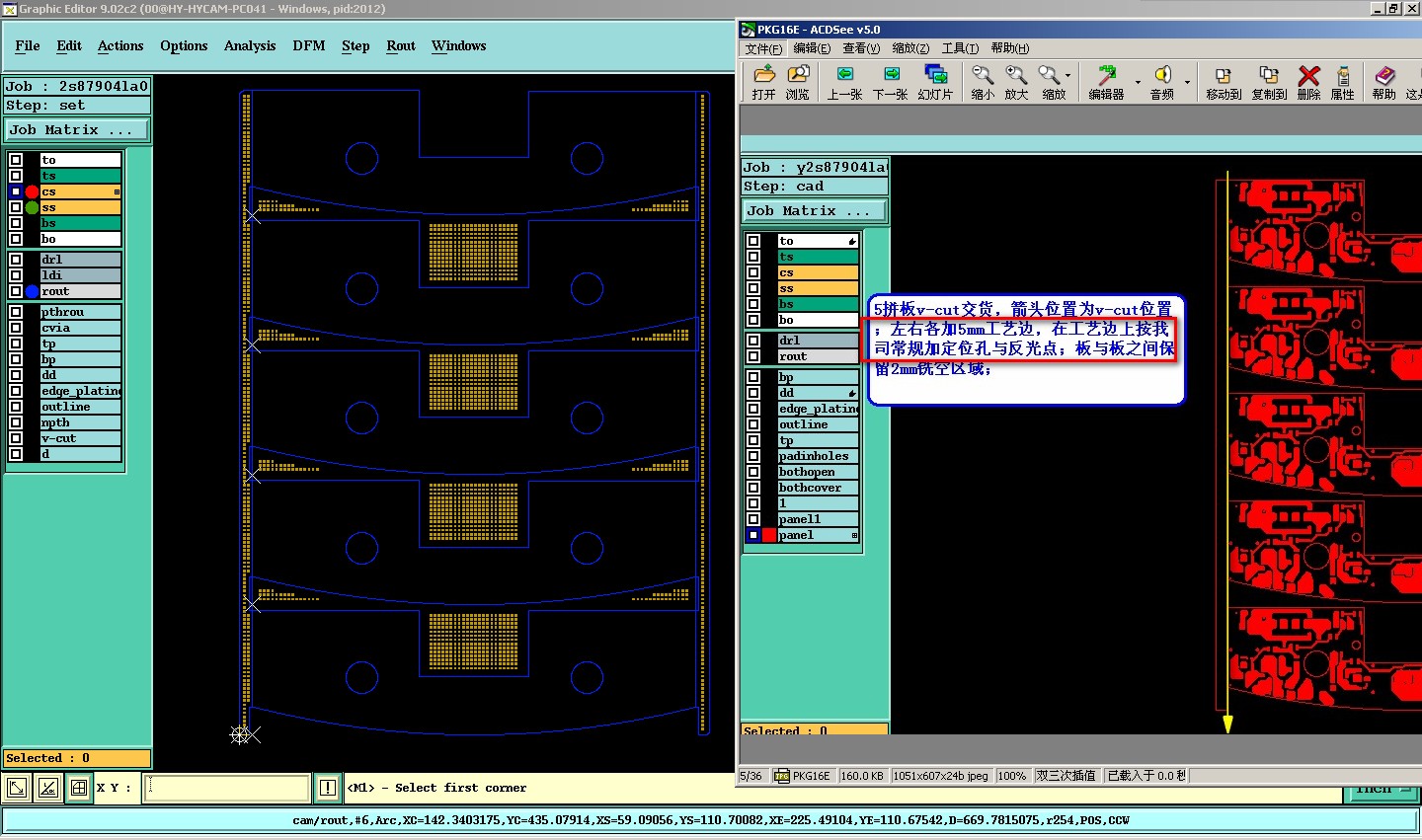Open image Properties (属性) icon
The width and height of the screenshot is (1422, 840).
coord(1342,75)
